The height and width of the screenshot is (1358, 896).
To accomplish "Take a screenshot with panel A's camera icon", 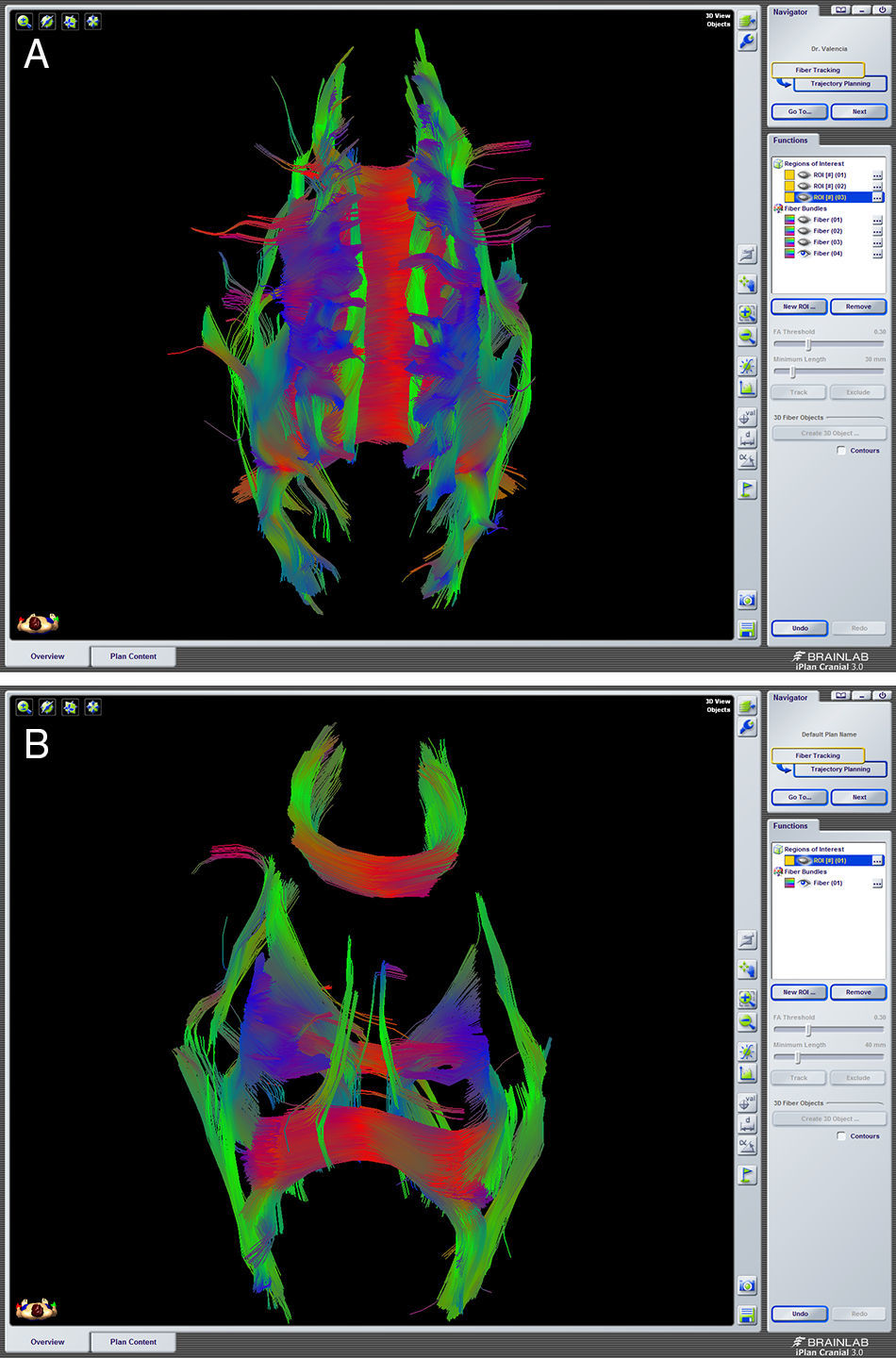I will [747, 601].
